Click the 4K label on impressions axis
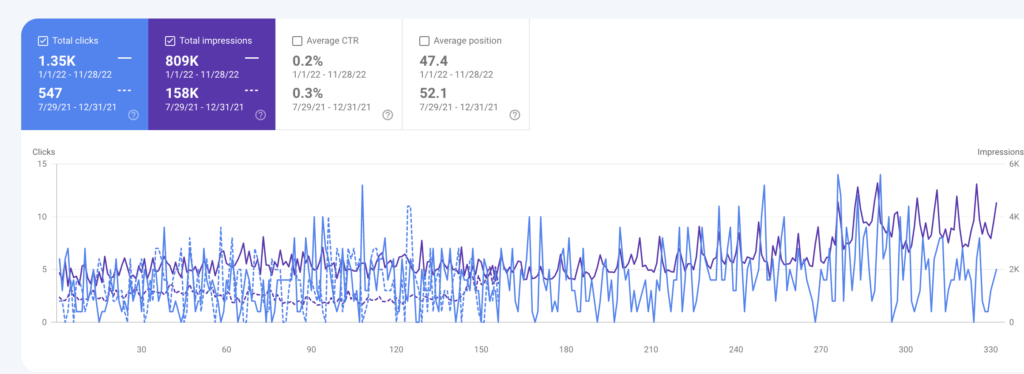Screen dimensions: 1024x374 tap(1014, 217)
